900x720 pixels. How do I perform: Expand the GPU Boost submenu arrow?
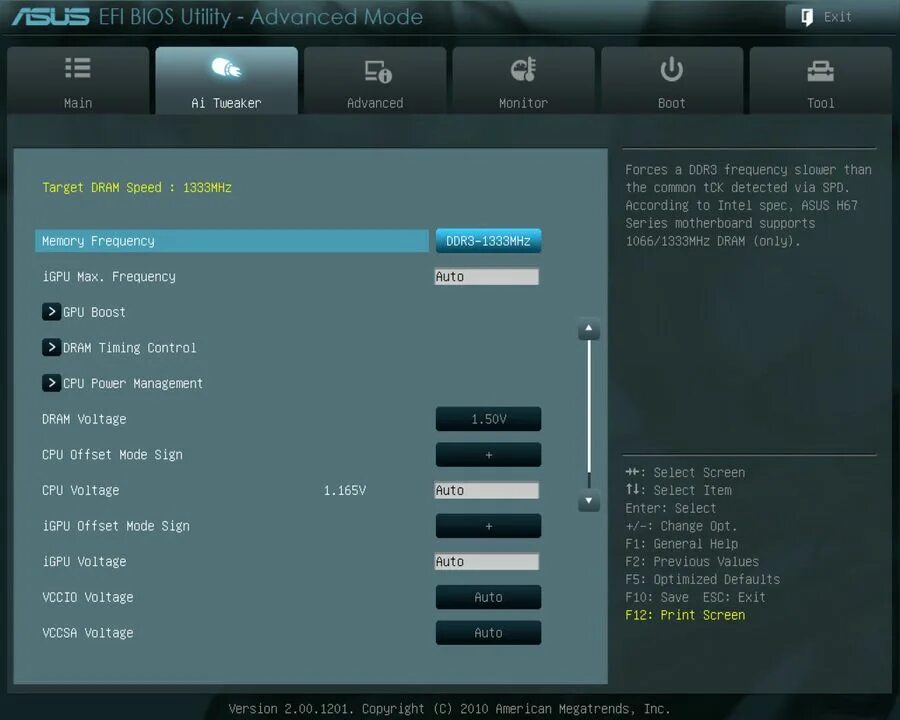[x=51, y=312]
